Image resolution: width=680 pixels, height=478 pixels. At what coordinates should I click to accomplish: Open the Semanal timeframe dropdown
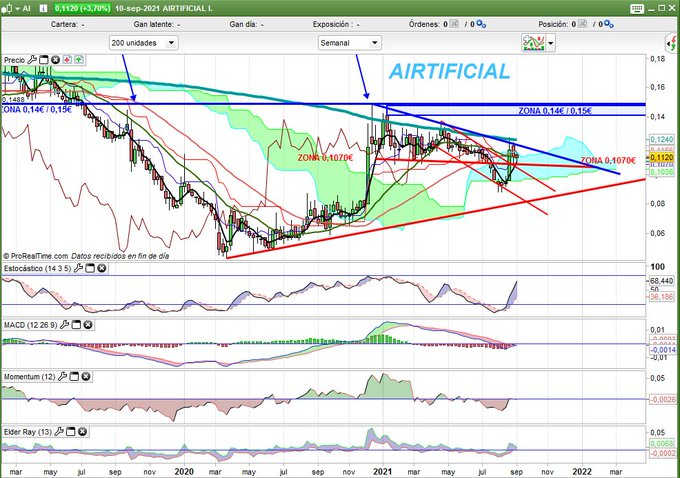(350, 43)
